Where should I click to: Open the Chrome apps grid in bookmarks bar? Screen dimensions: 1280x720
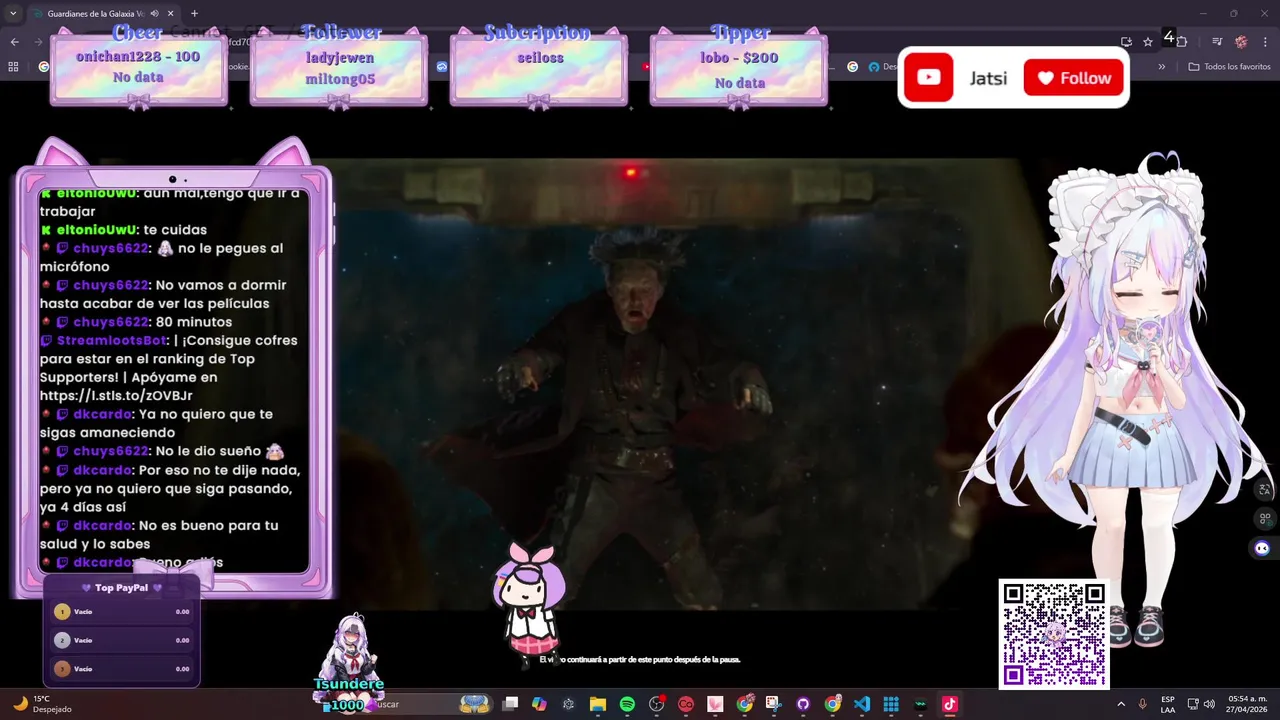[13, 66]
